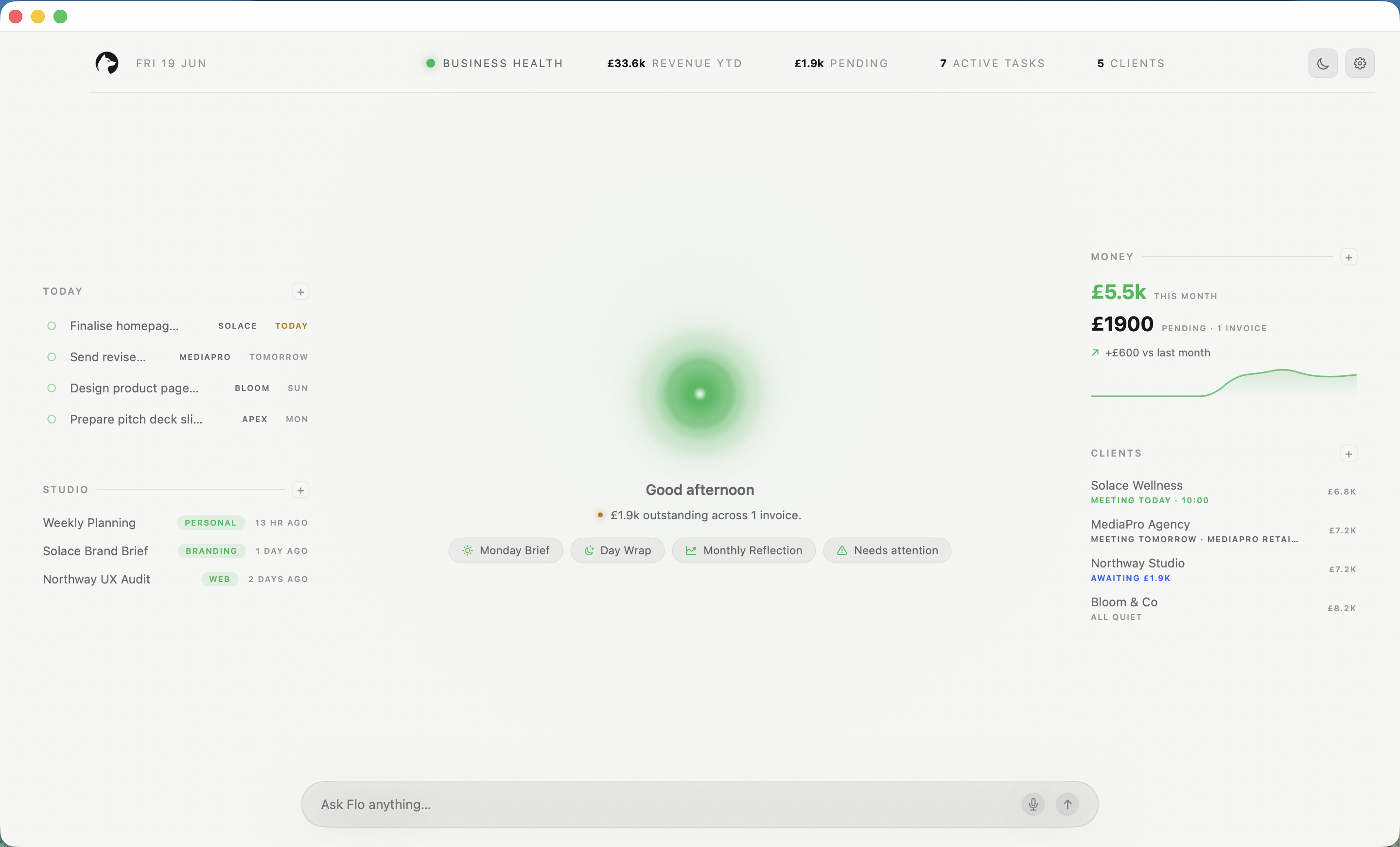Click the TOMORROW due label
The width and height of the screenshot is (1400, 847).
279,357
